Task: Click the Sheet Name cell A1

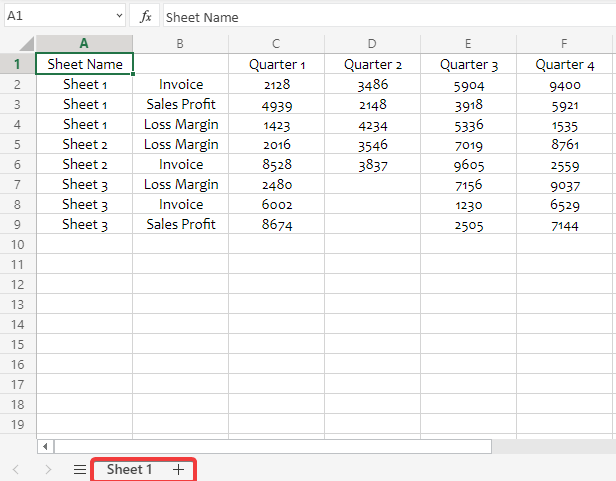Action: coord(84,64)
